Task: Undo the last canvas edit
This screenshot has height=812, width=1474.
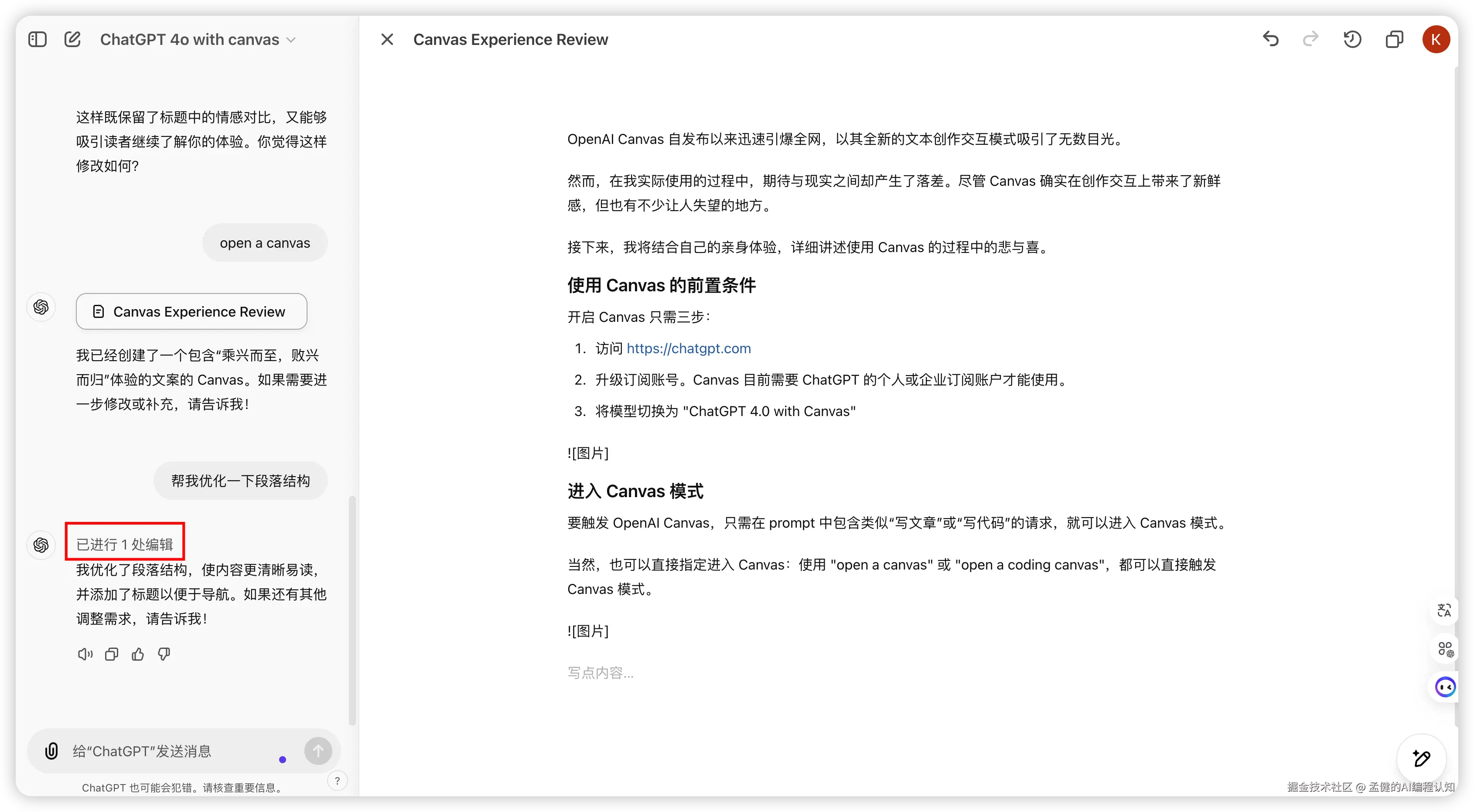Action: pos(1270,40)
